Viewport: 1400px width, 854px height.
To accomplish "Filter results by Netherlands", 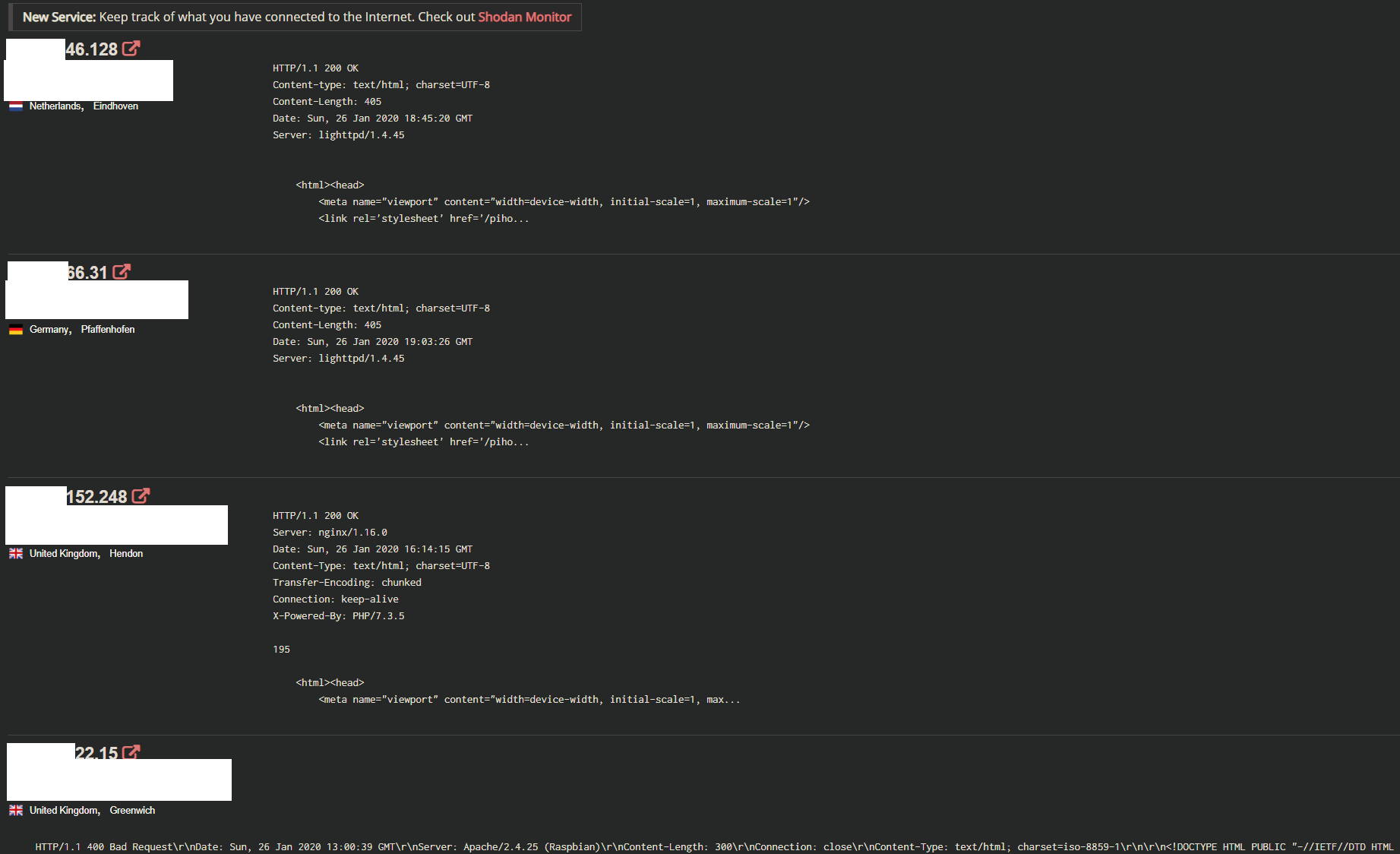I will point(56,106).
